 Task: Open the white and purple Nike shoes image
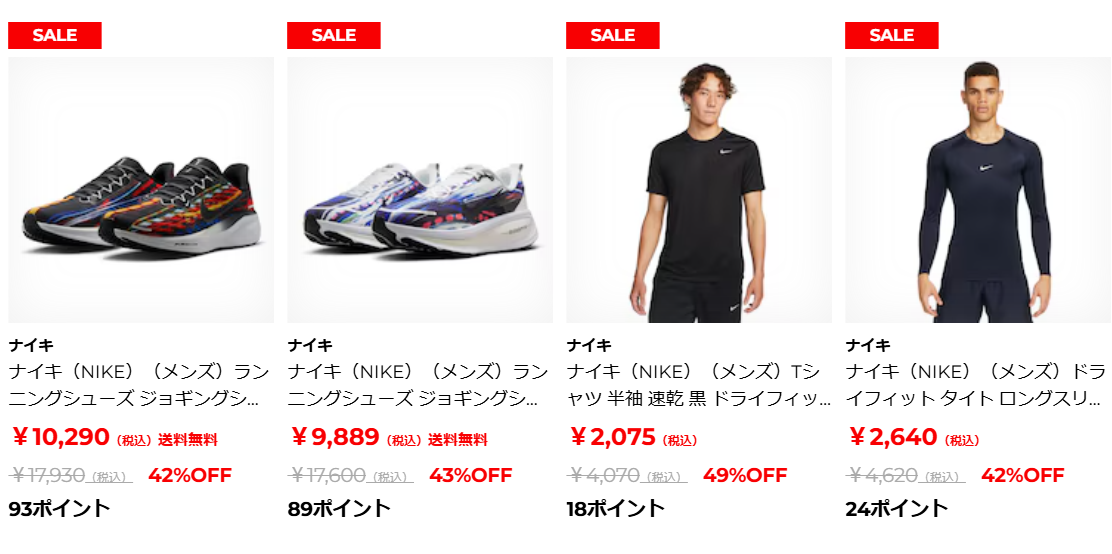point(420,190)
